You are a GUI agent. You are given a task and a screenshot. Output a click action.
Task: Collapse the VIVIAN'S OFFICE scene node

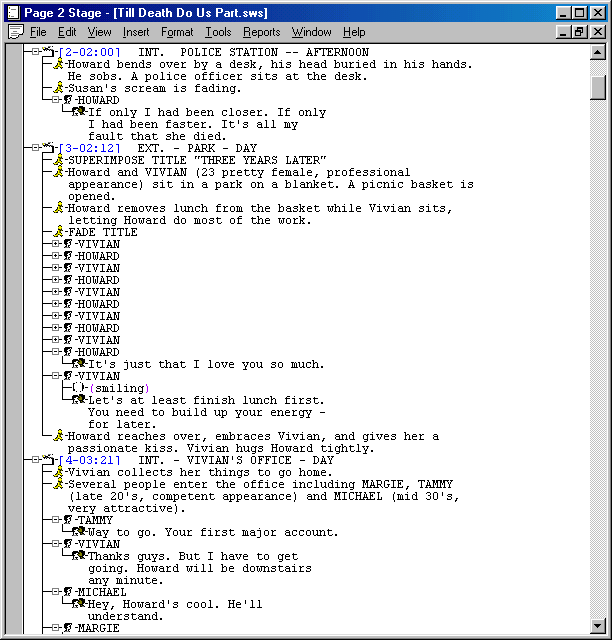click(36, 460)
